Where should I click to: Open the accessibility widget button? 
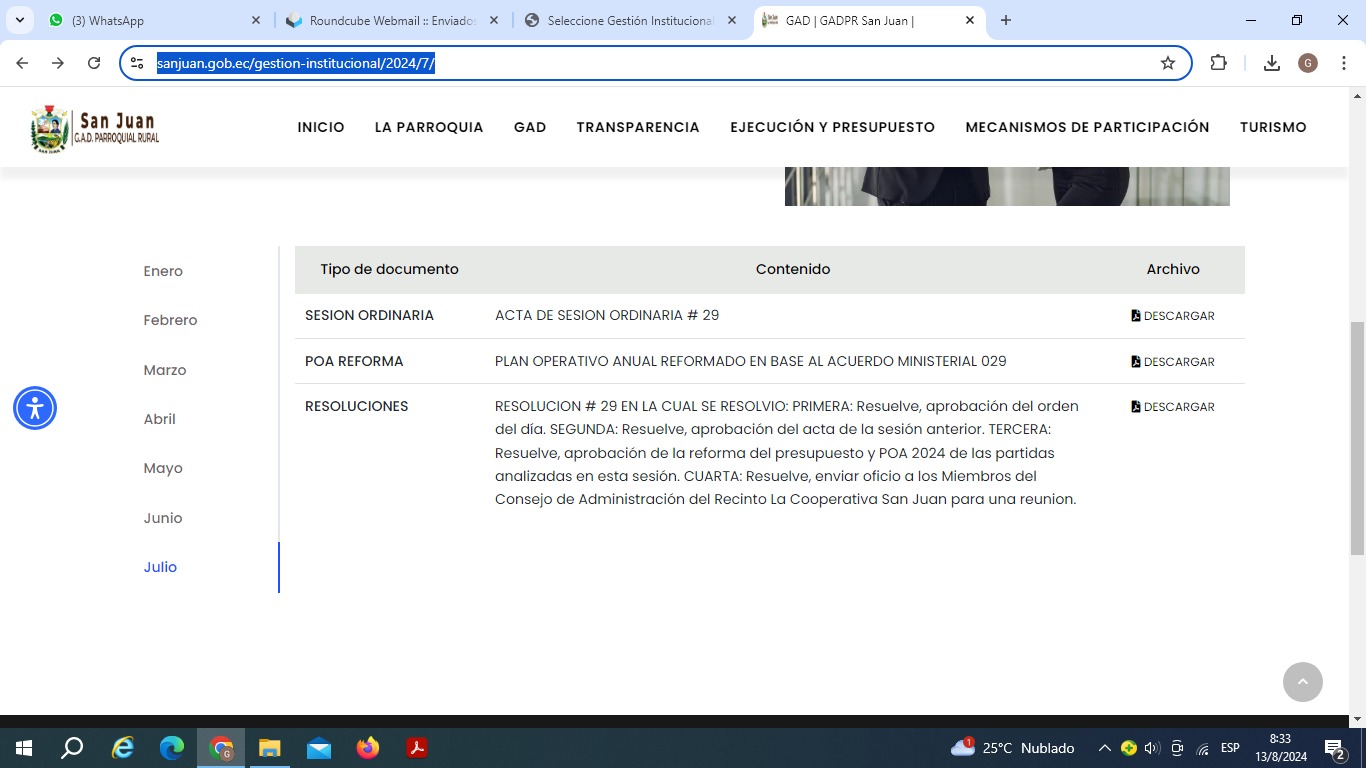point(35,408)
